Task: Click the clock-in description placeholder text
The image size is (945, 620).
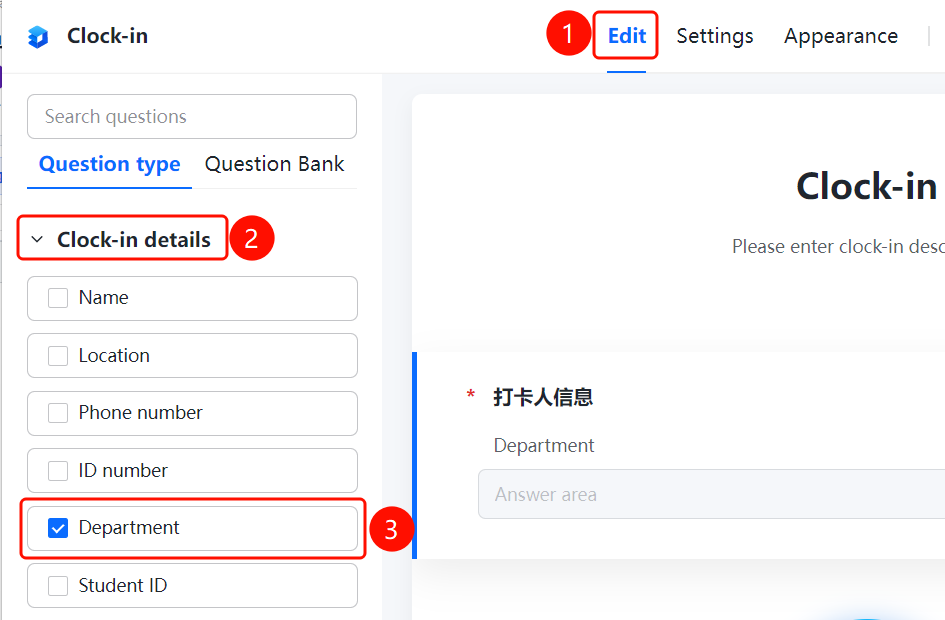Action: (x=838, y=246)
